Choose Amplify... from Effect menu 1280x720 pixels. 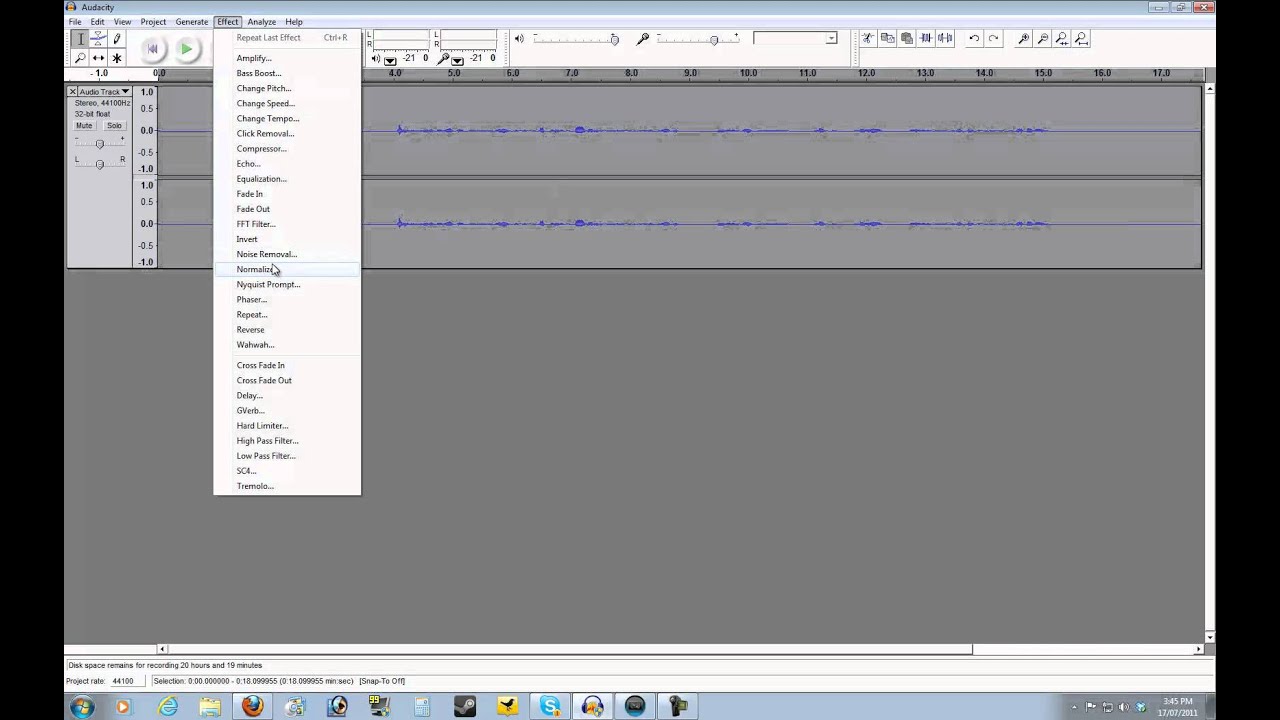(x=287, y=58)
